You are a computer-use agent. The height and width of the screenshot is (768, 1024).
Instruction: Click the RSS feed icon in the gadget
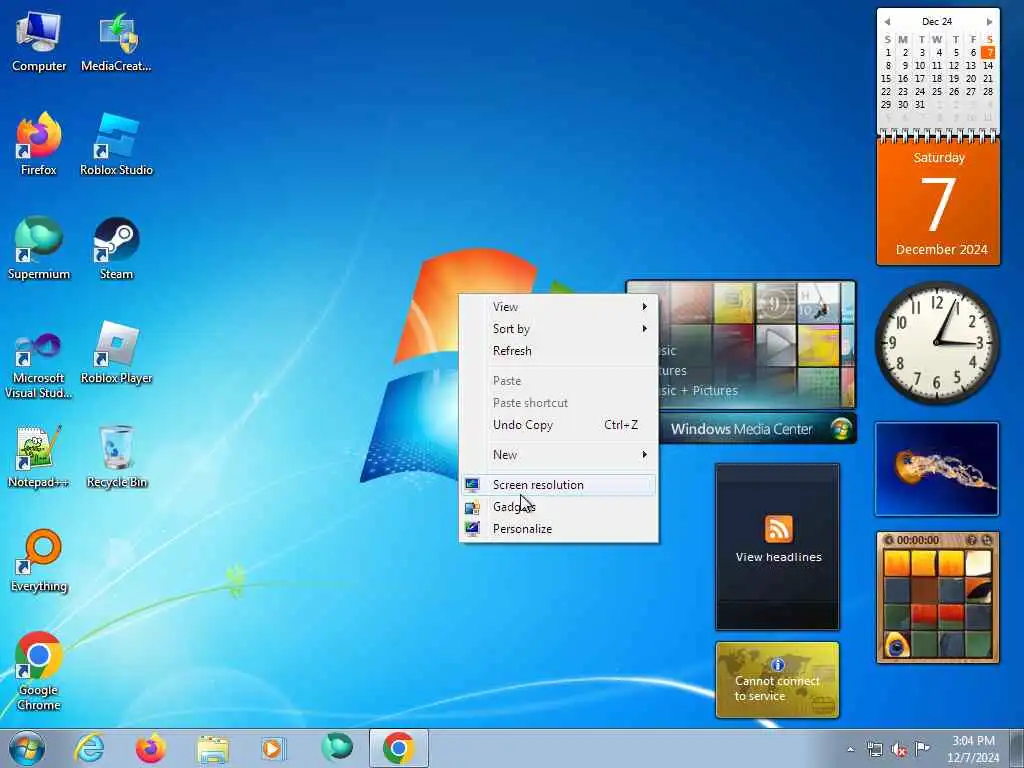click(x=778, y=529)
